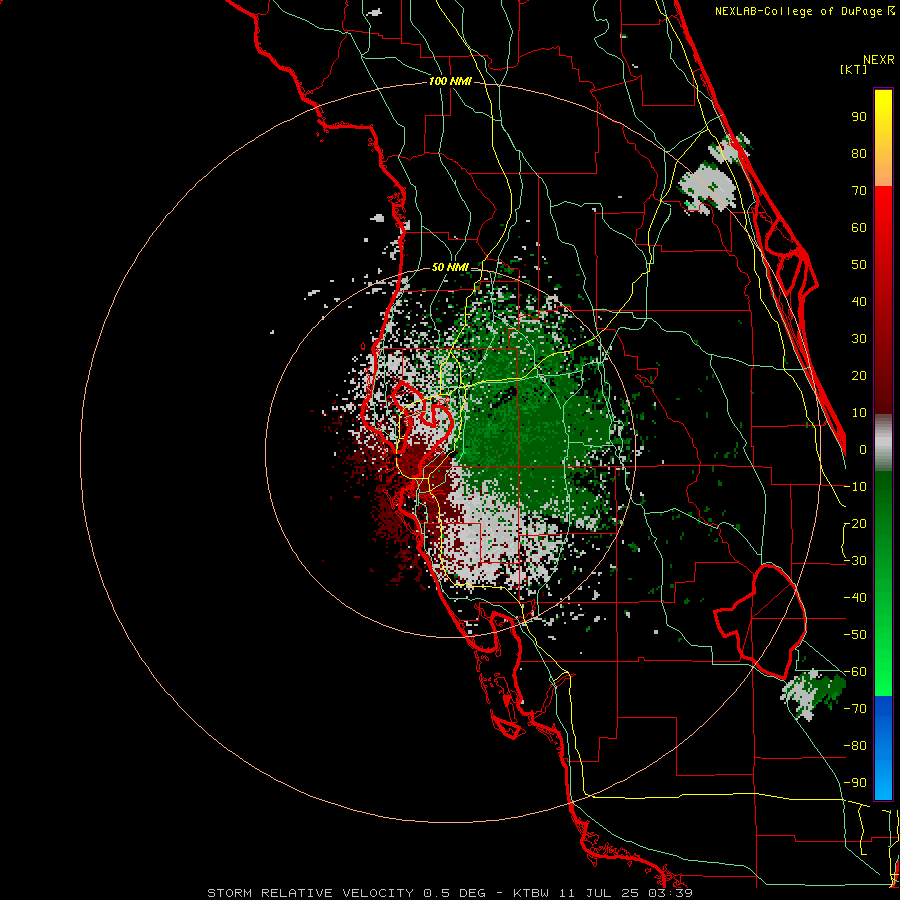
Task: Pick the yellow segment atop the color bar
Action: pyautogui.click(x=883, y=138)
